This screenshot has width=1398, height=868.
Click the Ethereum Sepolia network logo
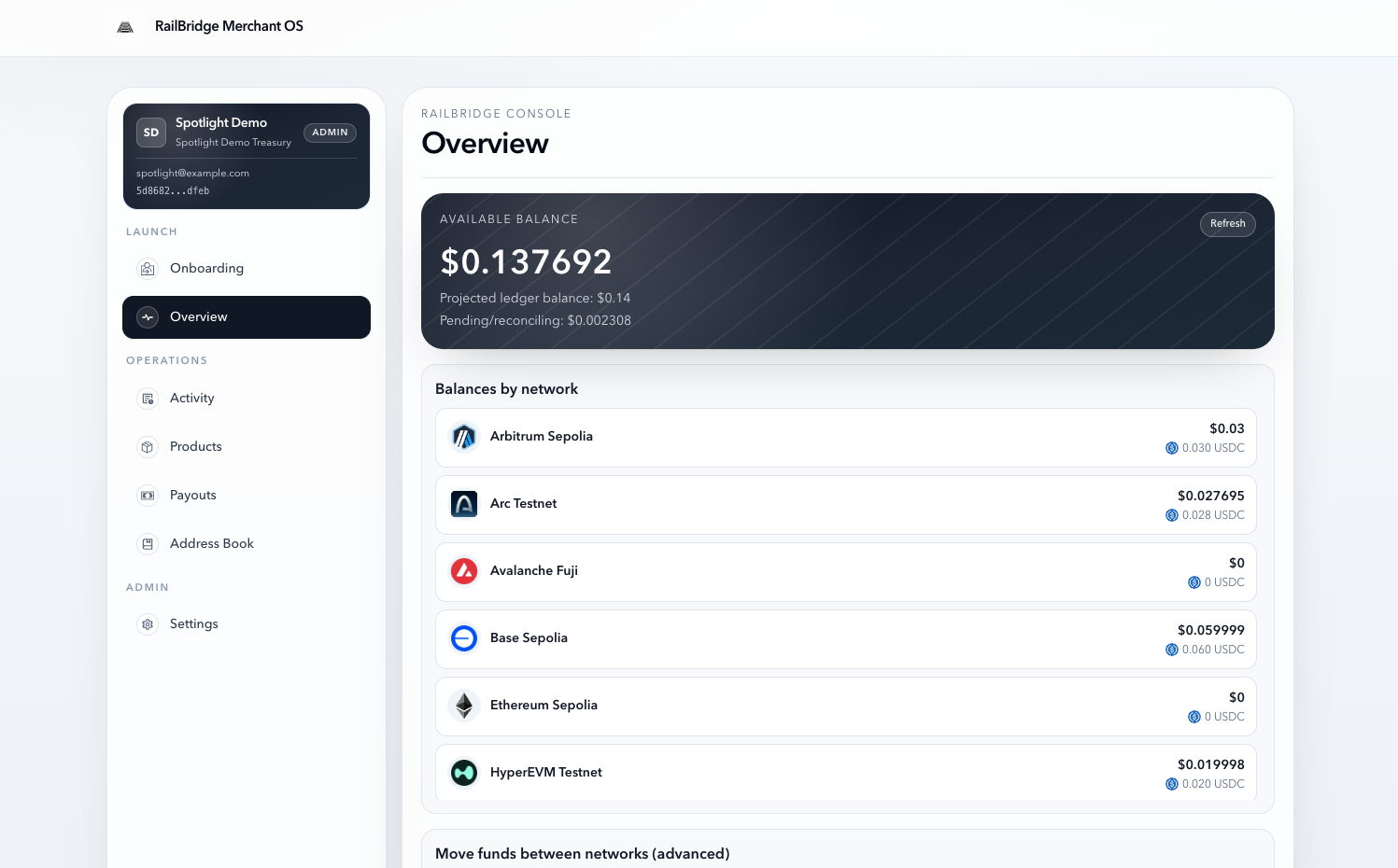(464, 706)
